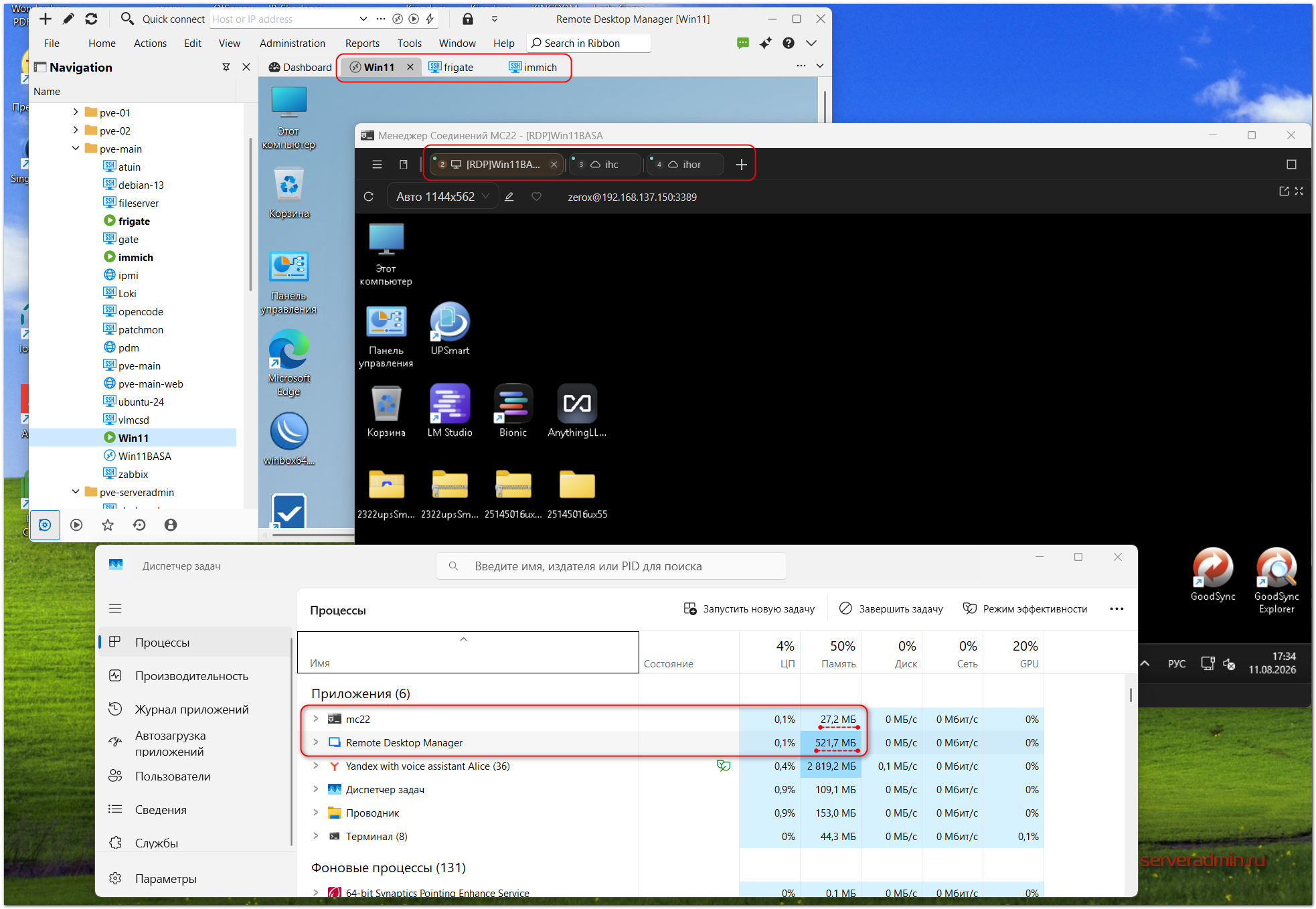This screenshot has width=1316, height=909.
Task: Close the Navigation panel
Action: [246, 67]
